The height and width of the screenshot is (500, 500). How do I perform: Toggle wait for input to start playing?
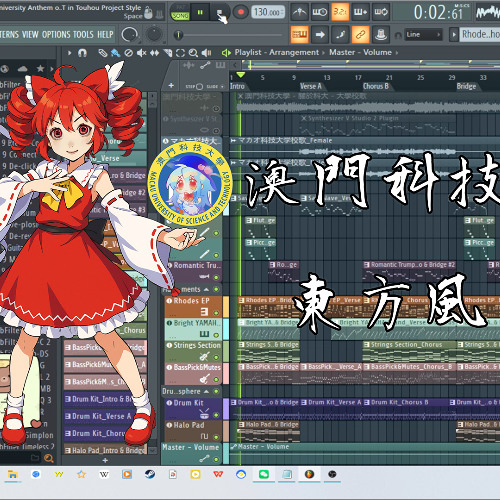(319, 12)
